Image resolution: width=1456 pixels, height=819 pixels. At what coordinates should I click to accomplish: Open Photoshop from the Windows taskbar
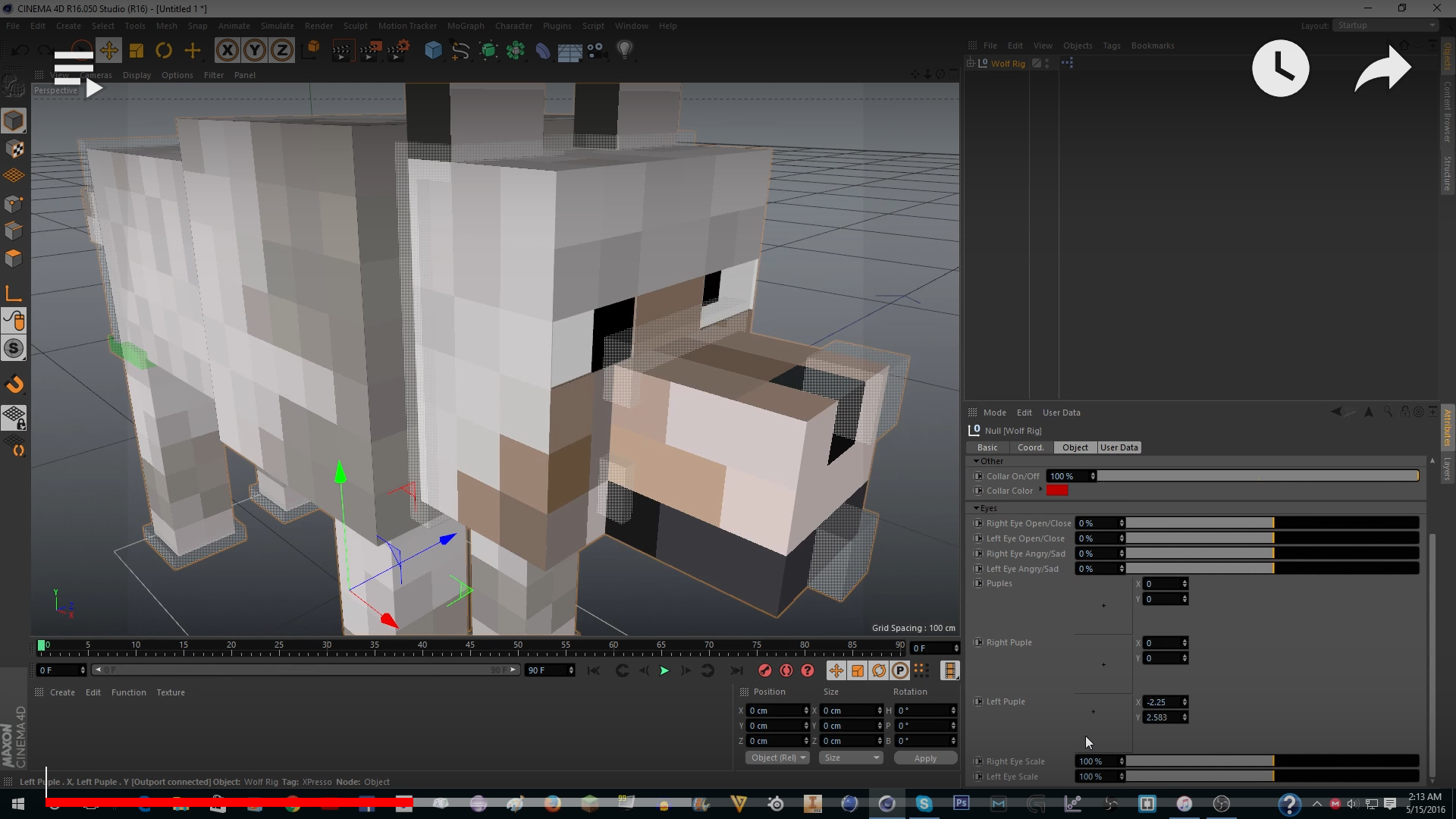coord(962,803)
